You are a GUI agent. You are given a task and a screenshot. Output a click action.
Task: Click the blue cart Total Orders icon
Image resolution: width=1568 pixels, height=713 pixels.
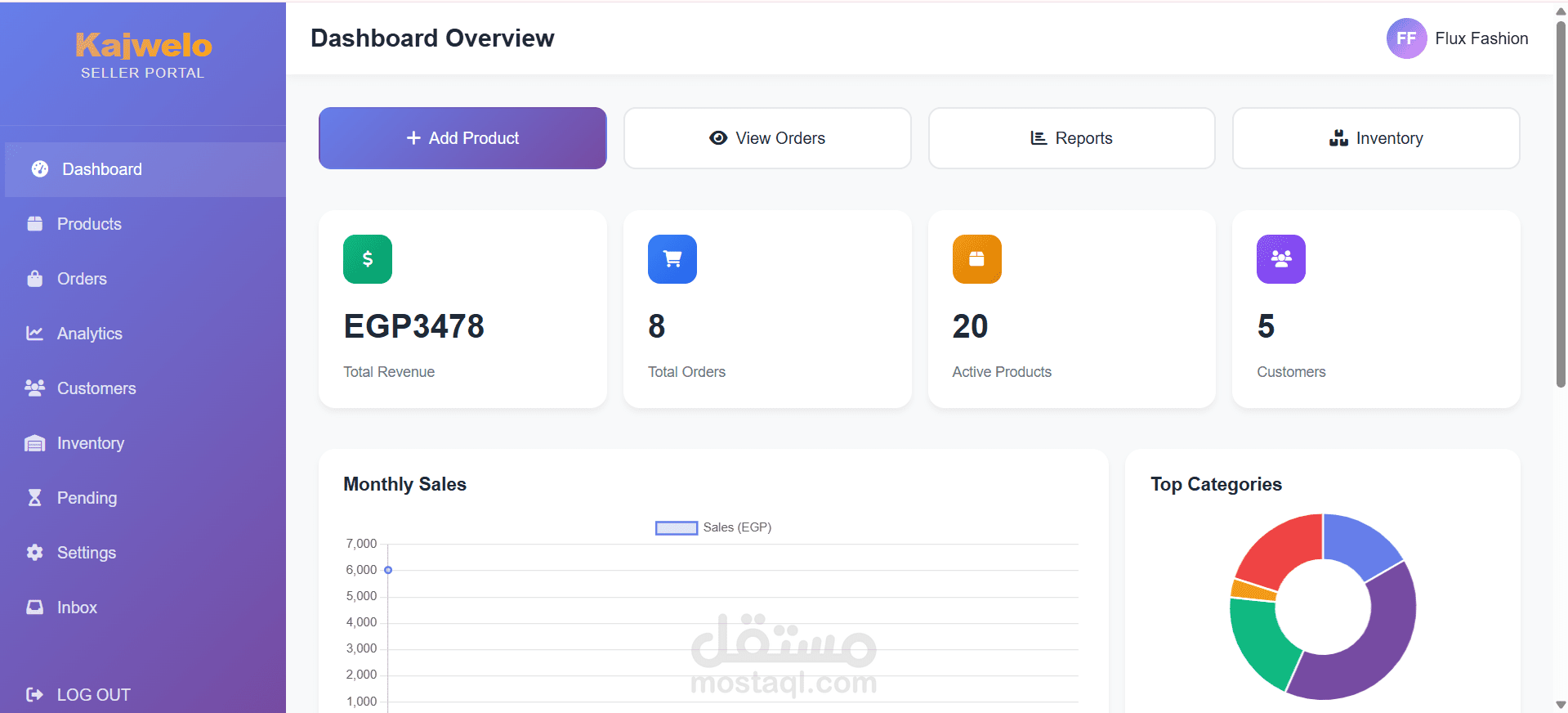coord(672,259)
